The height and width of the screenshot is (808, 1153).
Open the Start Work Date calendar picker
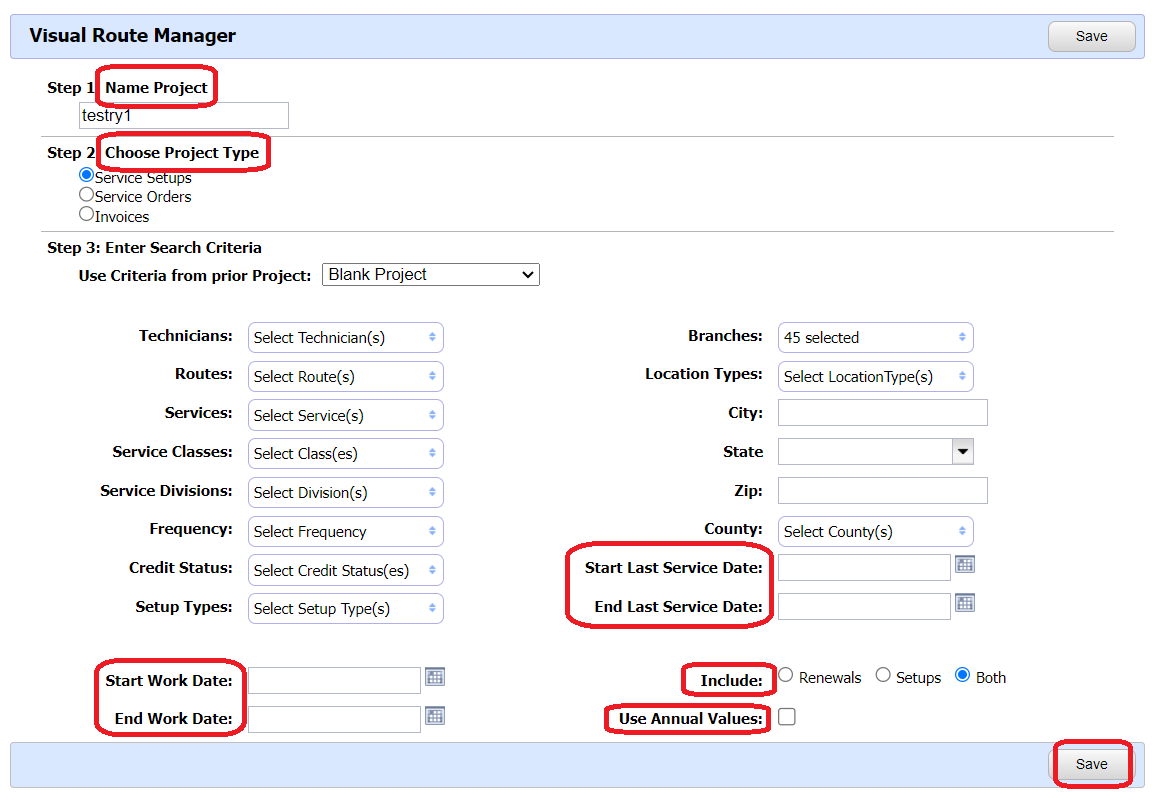pos(434,677)
